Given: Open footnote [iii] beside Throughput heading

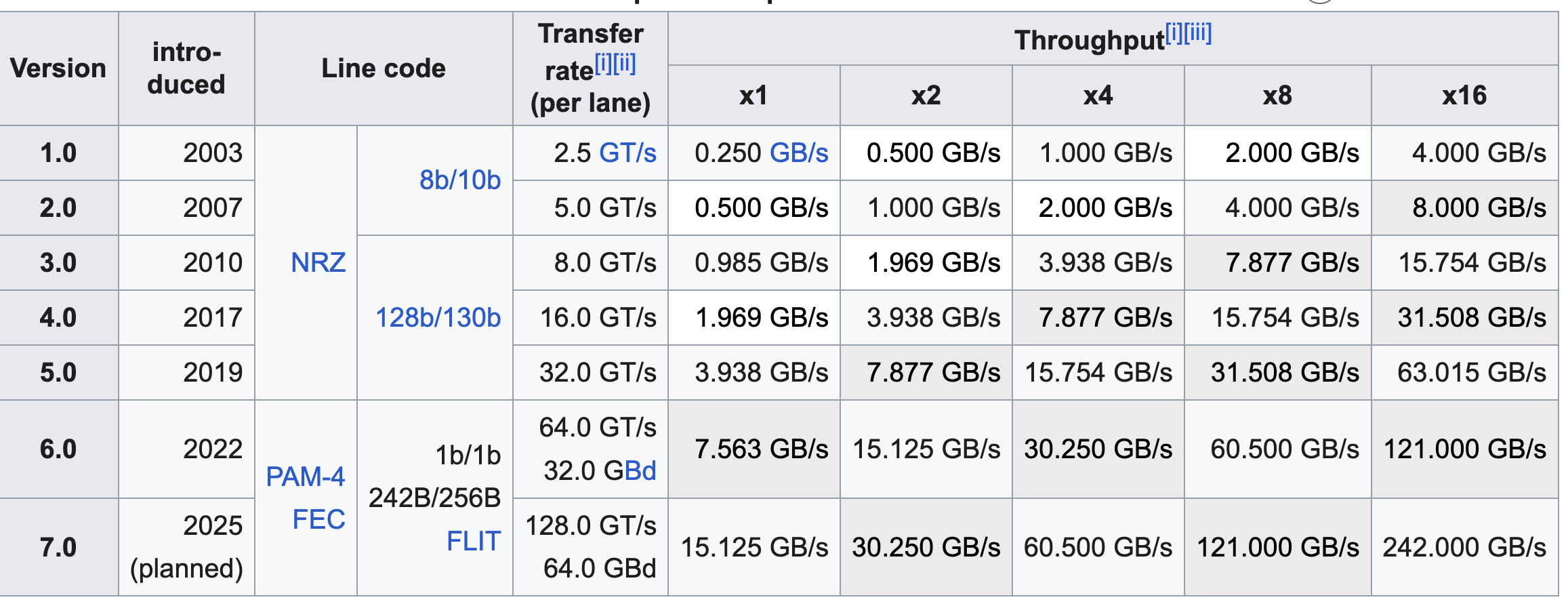Looking at the screenshot, I should [1197, 33].
